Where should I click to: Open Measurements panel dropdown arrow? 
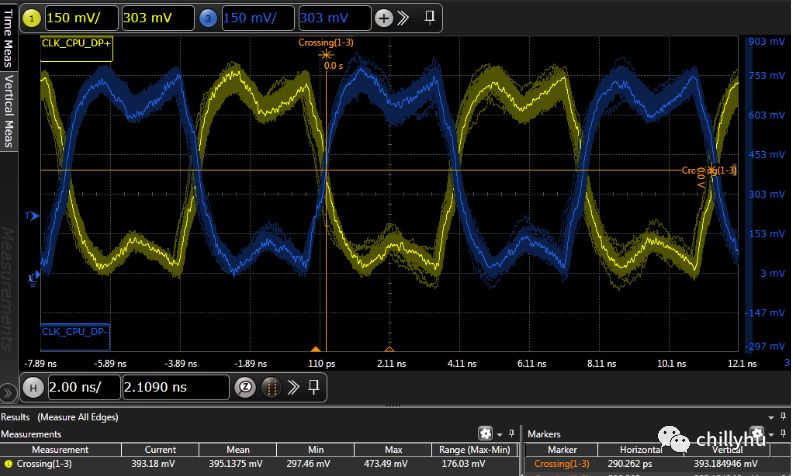pyautogui.click(x=501, y=434)
